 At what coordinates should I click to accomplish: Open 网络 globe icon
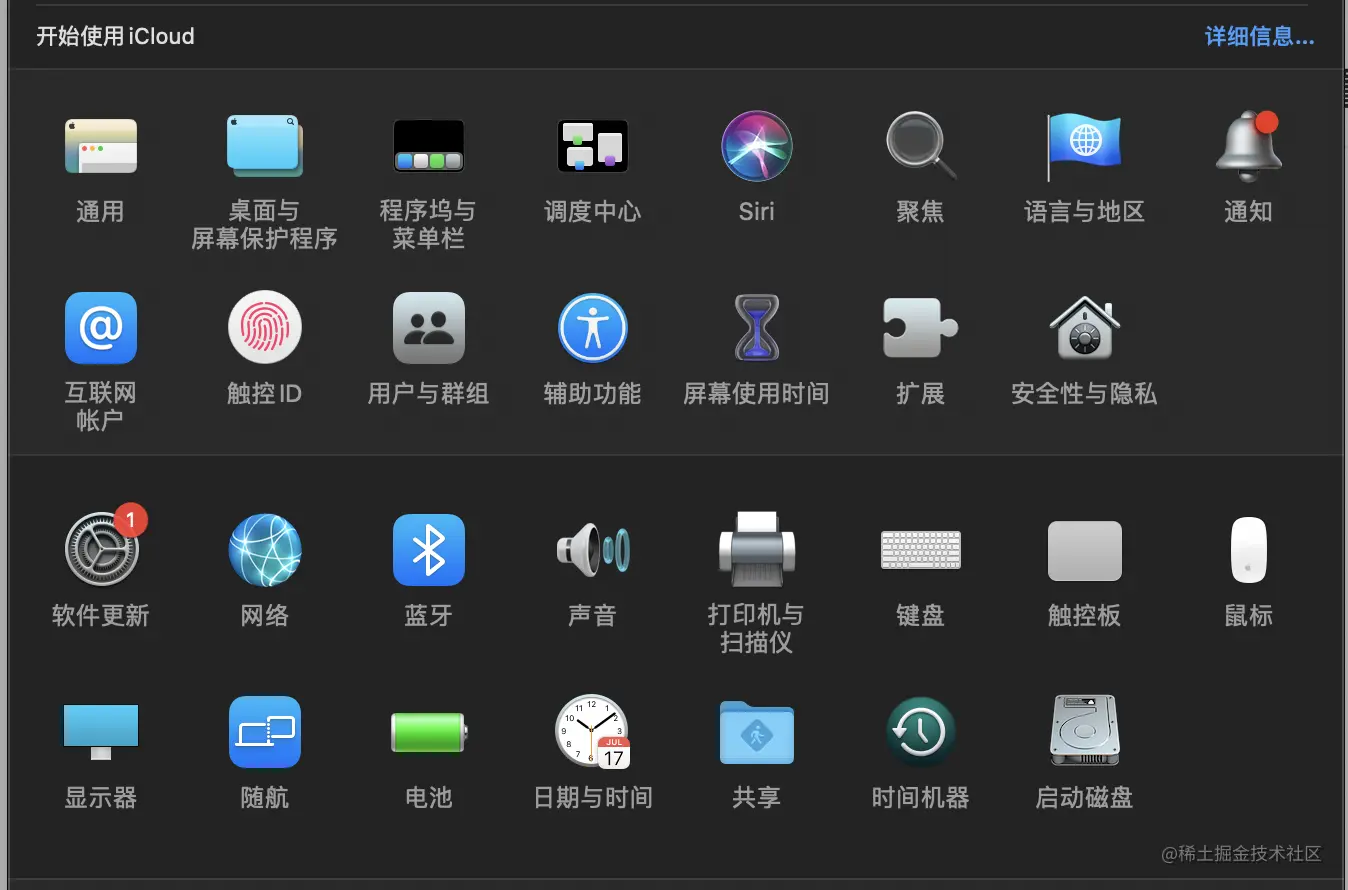265,550
